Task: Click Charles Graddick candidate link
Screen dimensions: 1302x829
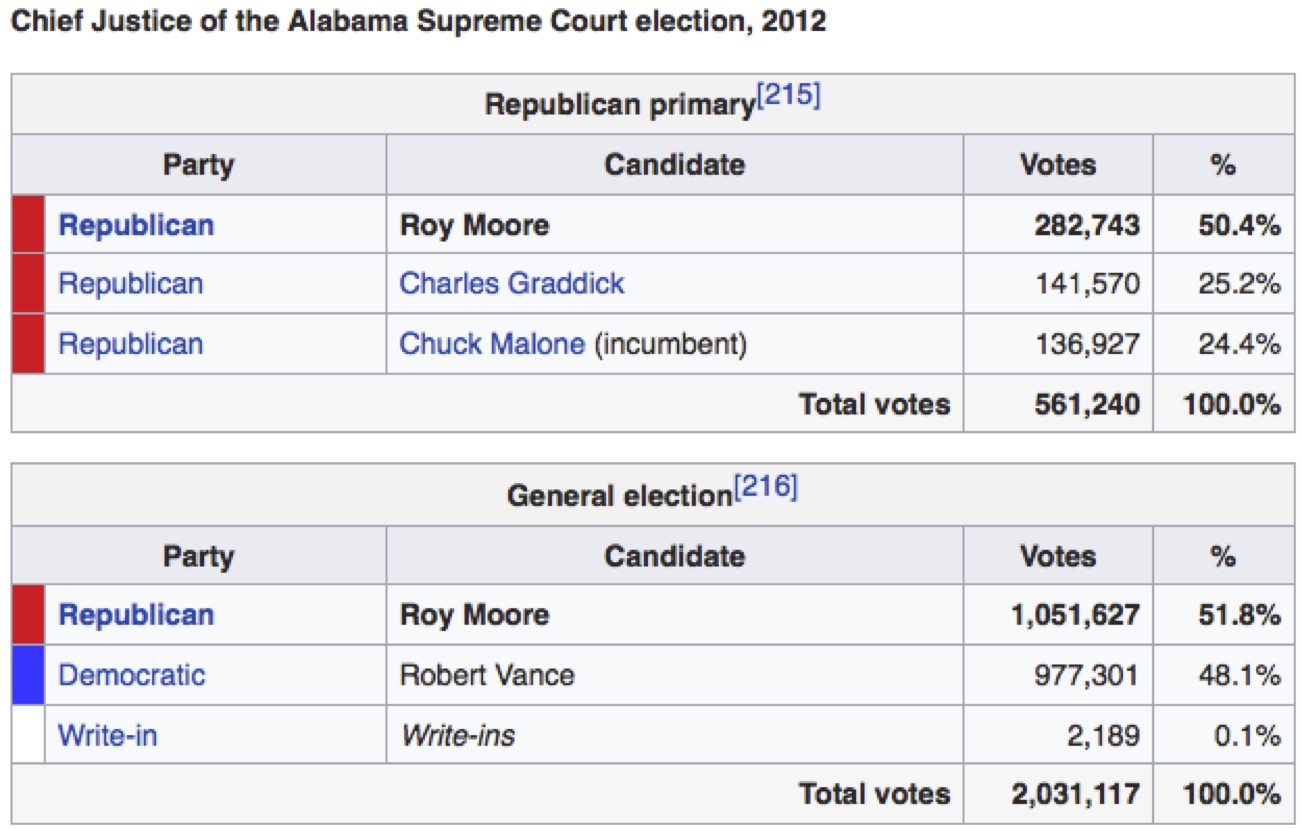Action: pyautogui.click(x=511, y=284)
